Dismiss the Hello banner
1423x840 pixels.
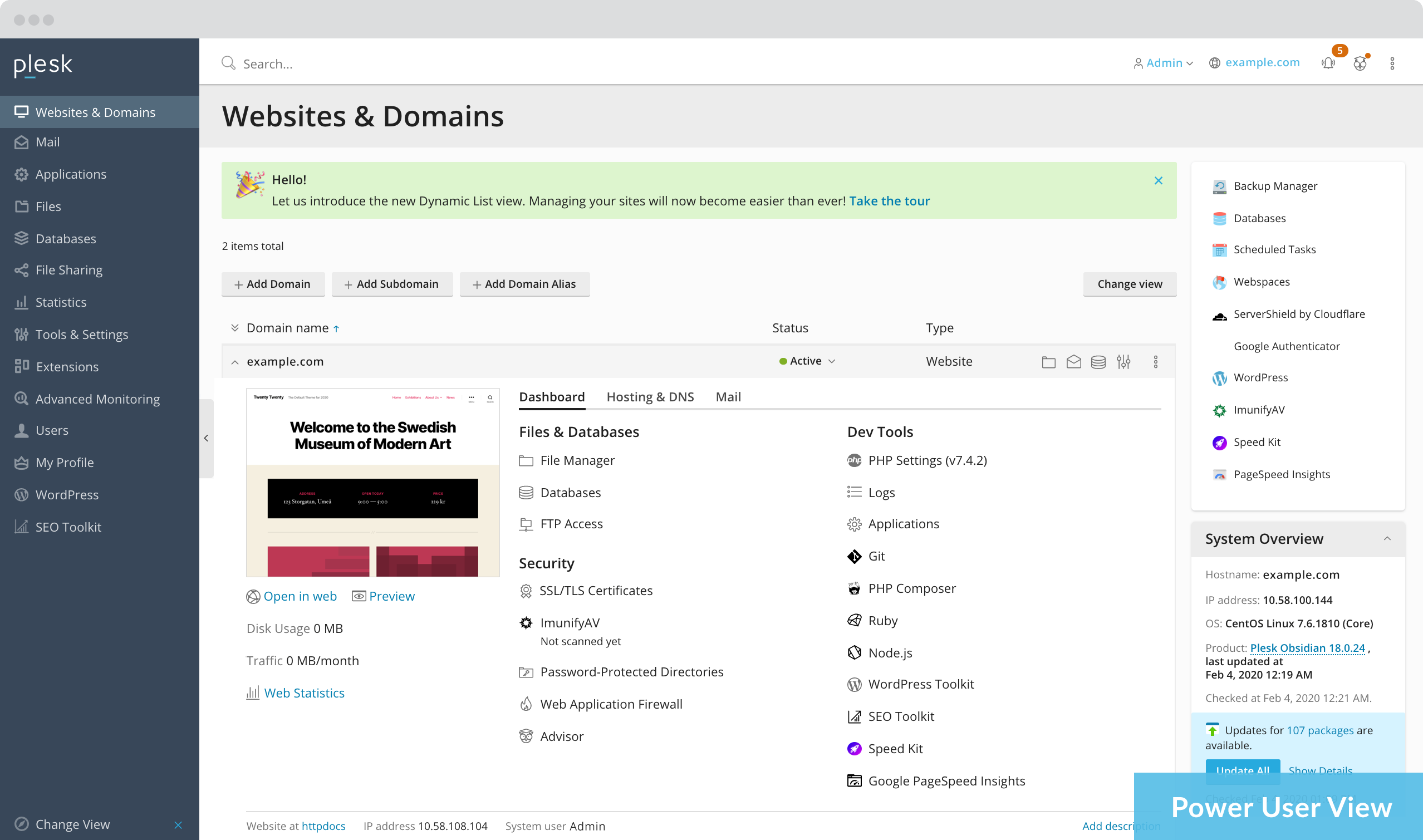pyautogui.click(x=1158, y=180)
